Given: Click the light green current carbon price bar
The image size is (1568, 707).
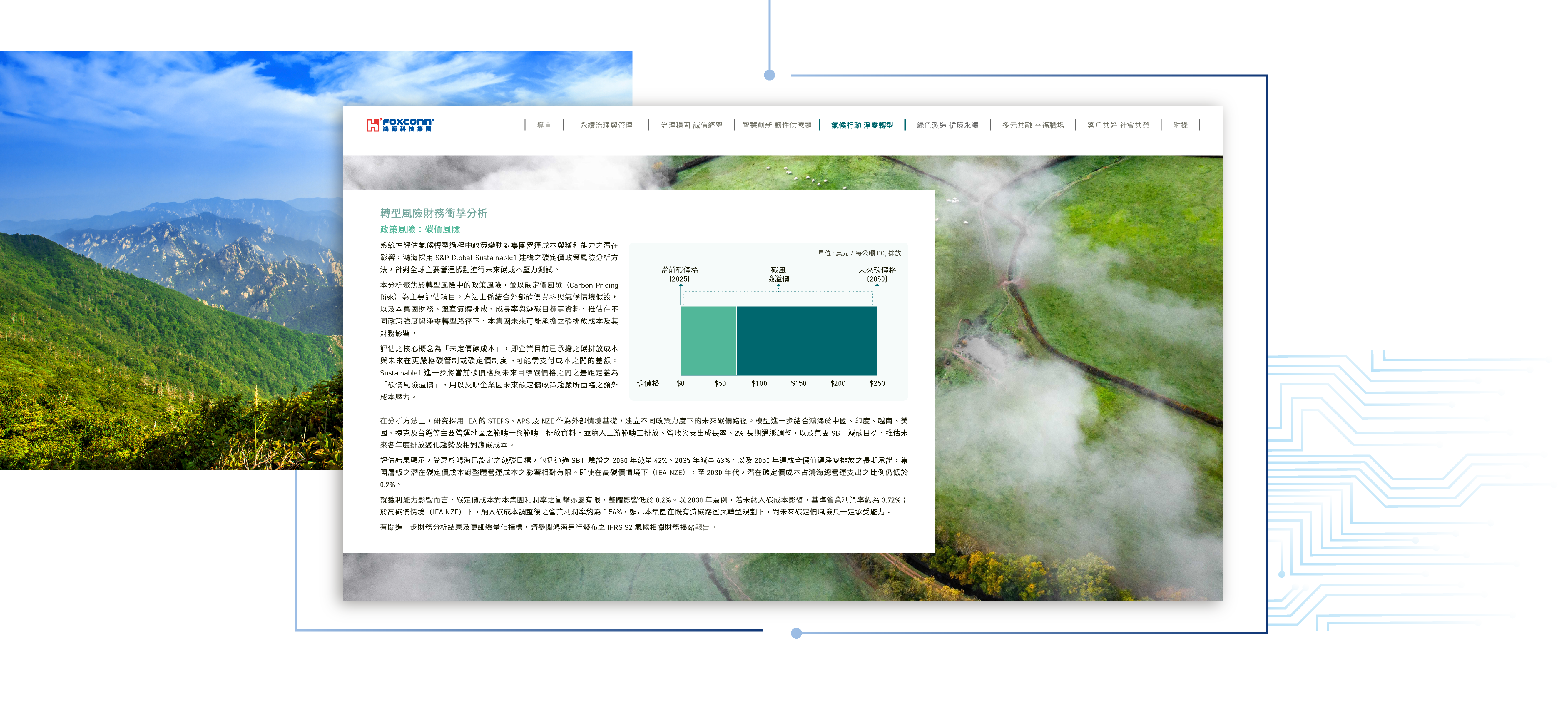Looking at the screenshot, I should coord(708,340).
